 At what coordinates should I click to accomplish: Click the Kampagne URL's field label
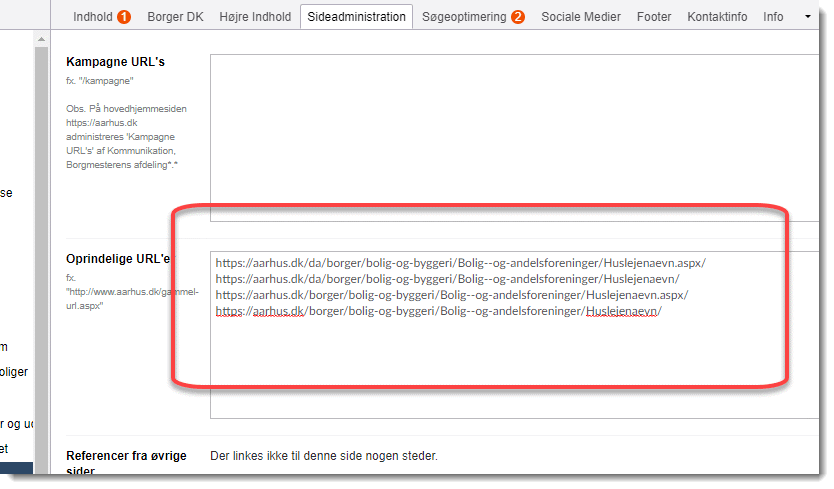115,62
